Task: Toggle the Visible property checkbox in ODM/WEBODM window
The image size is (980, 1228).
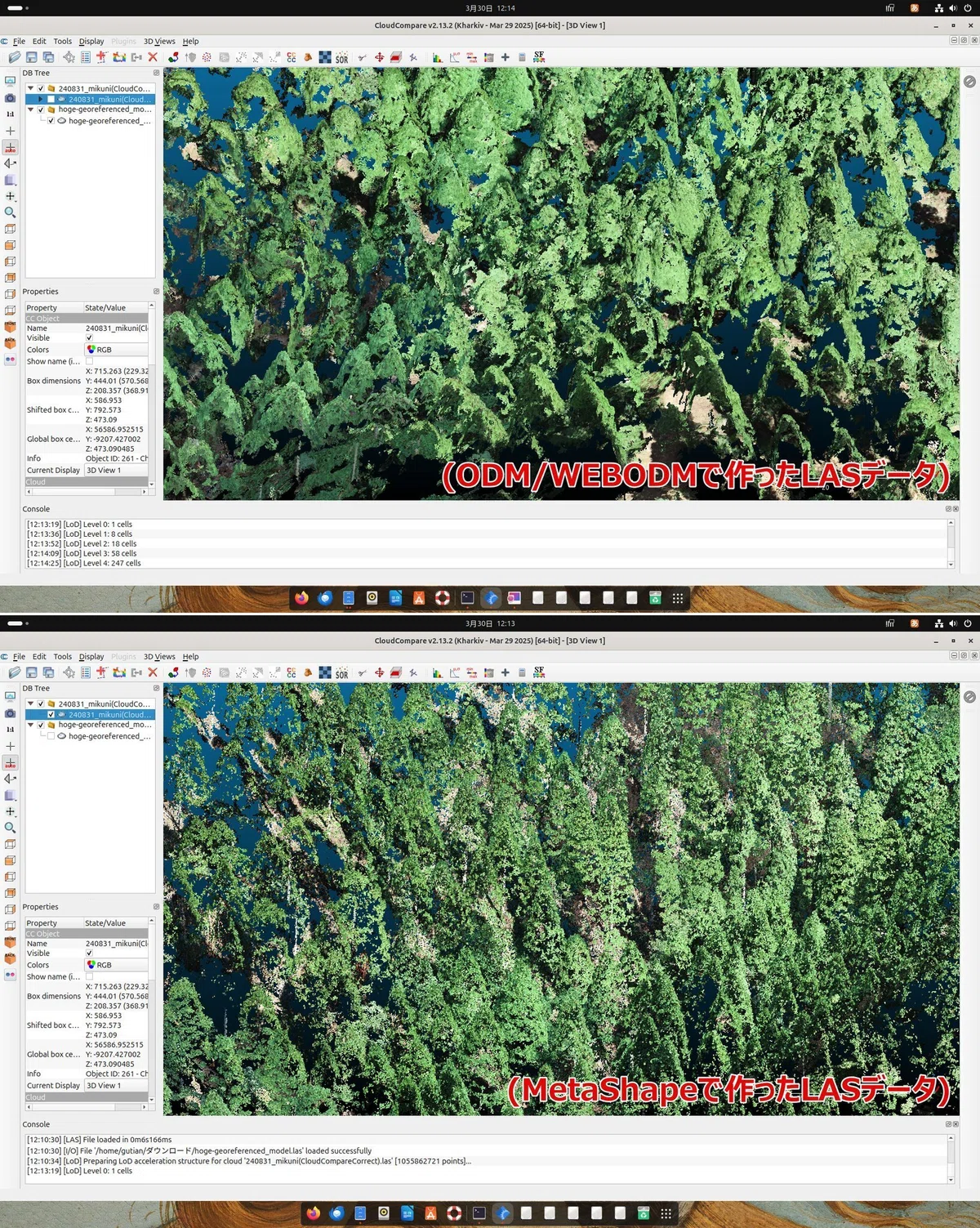Action: (x=90, y=338)
